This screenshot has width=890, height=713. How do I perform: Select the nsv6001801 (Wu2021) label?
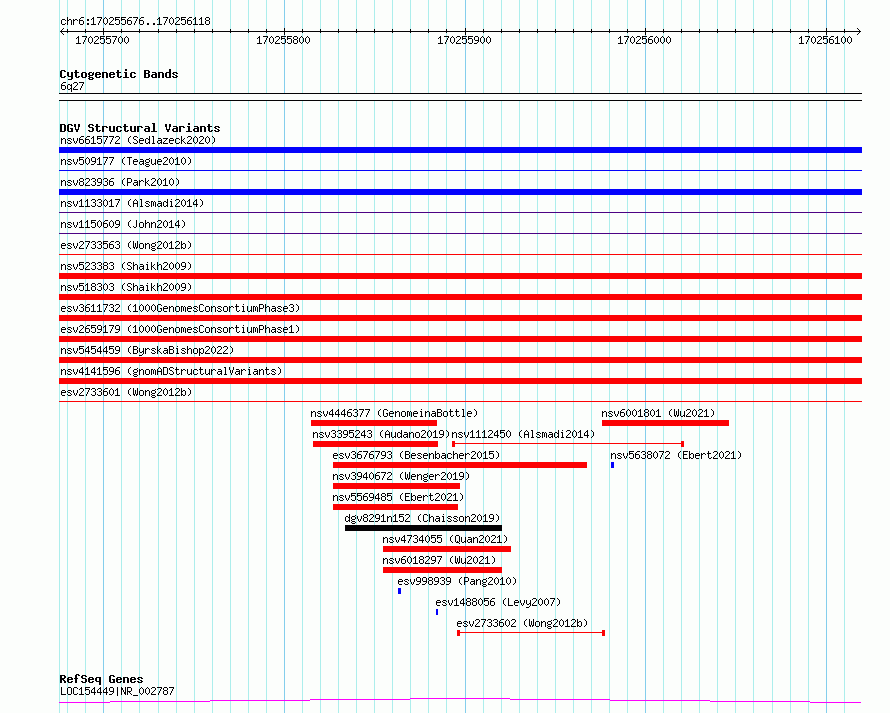click(x=658, y=413)
